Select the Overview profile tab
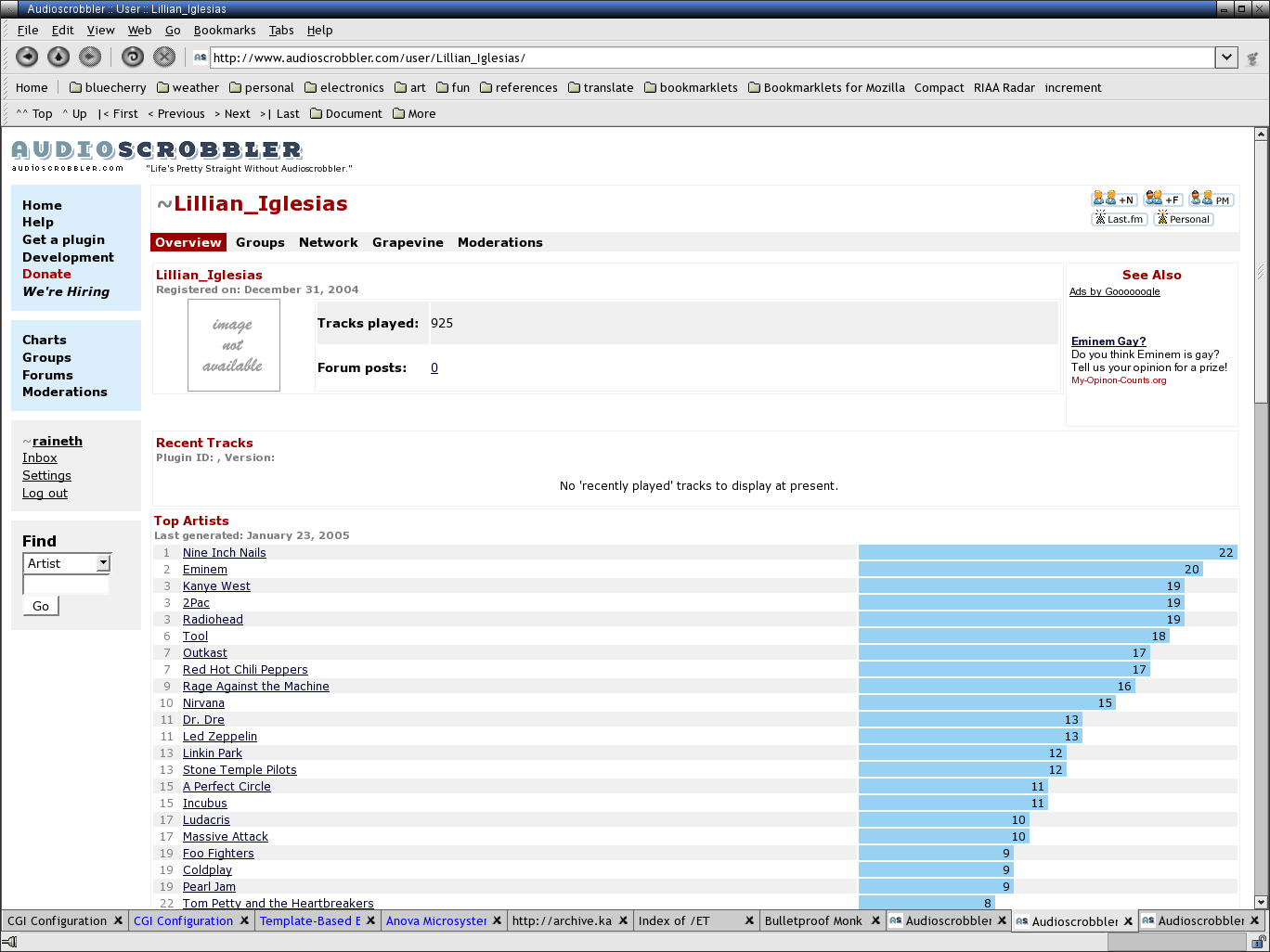 point(188,242)
